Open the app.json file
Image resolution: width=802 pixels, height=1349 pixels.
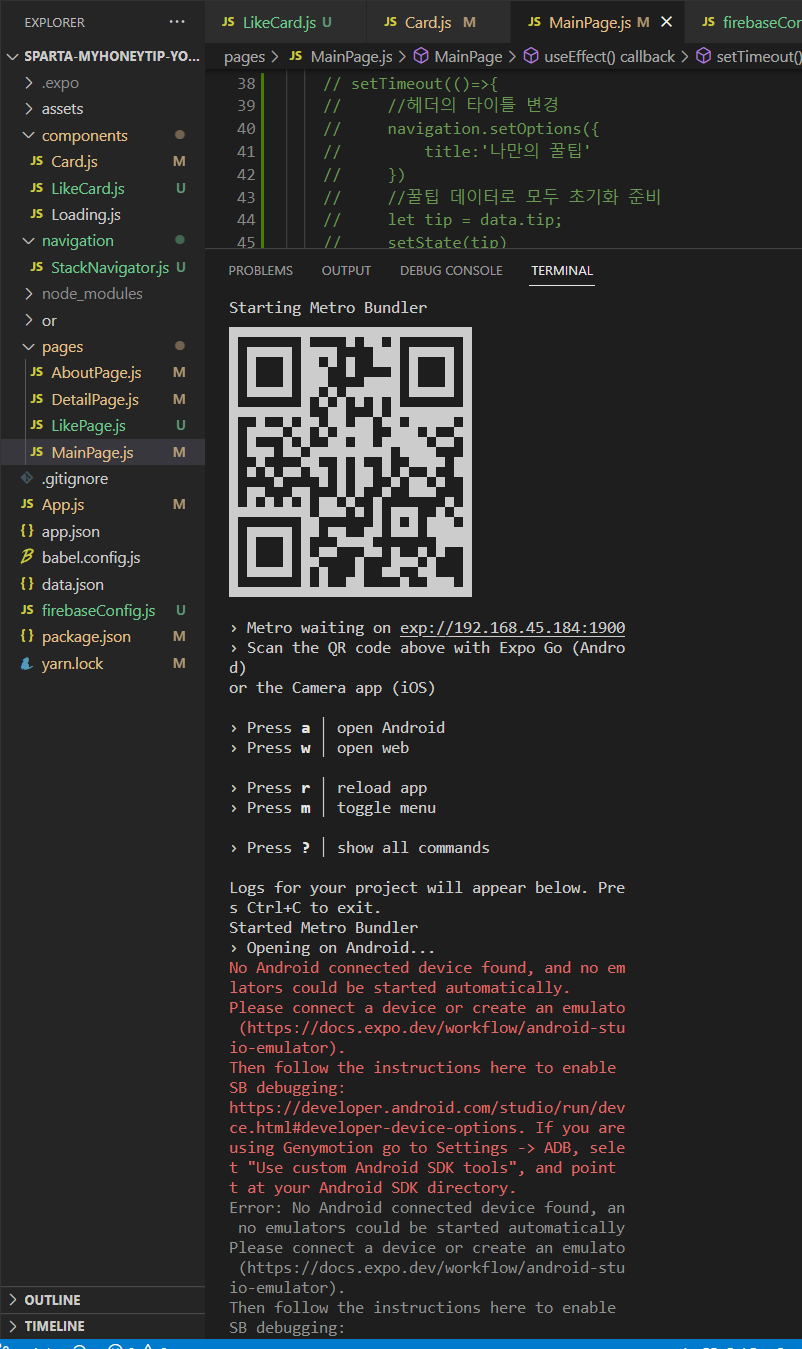102,532
